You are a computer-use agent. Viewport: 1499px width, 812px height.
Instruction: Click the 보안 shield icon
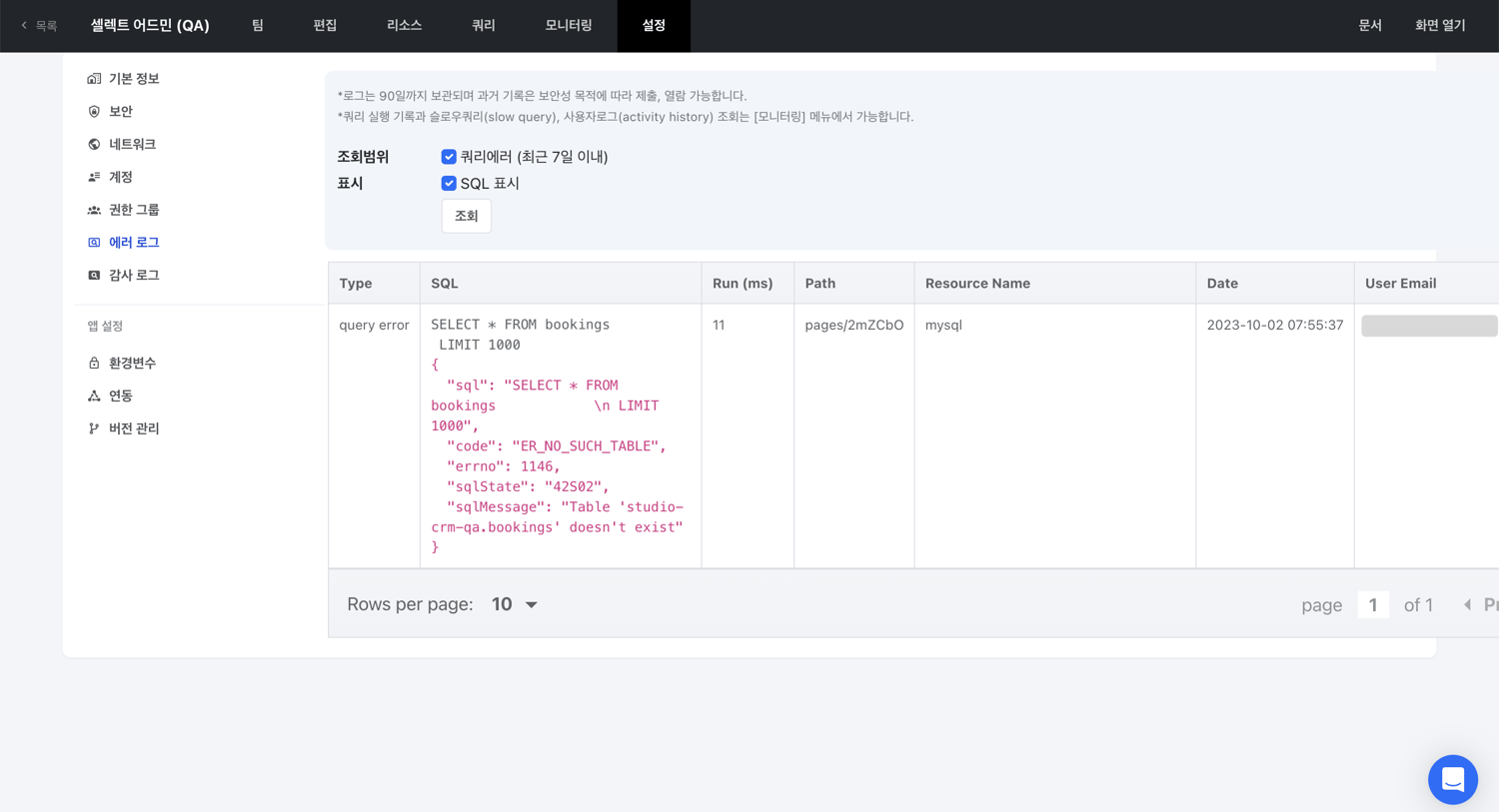[94, 112]
